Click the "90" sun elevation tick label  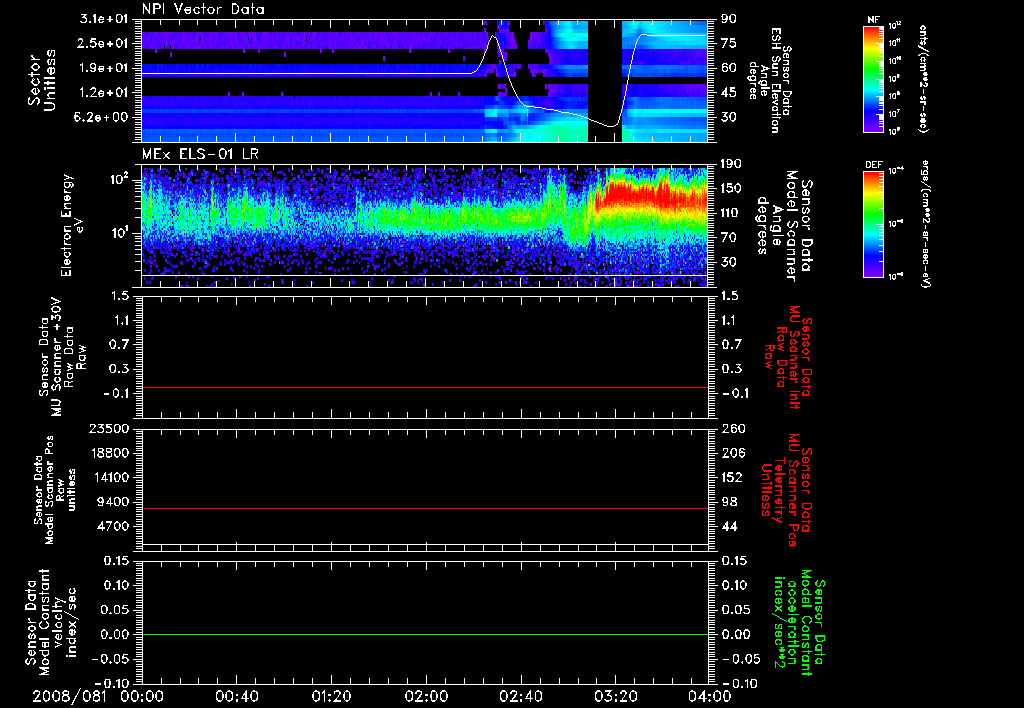point(728,18)
